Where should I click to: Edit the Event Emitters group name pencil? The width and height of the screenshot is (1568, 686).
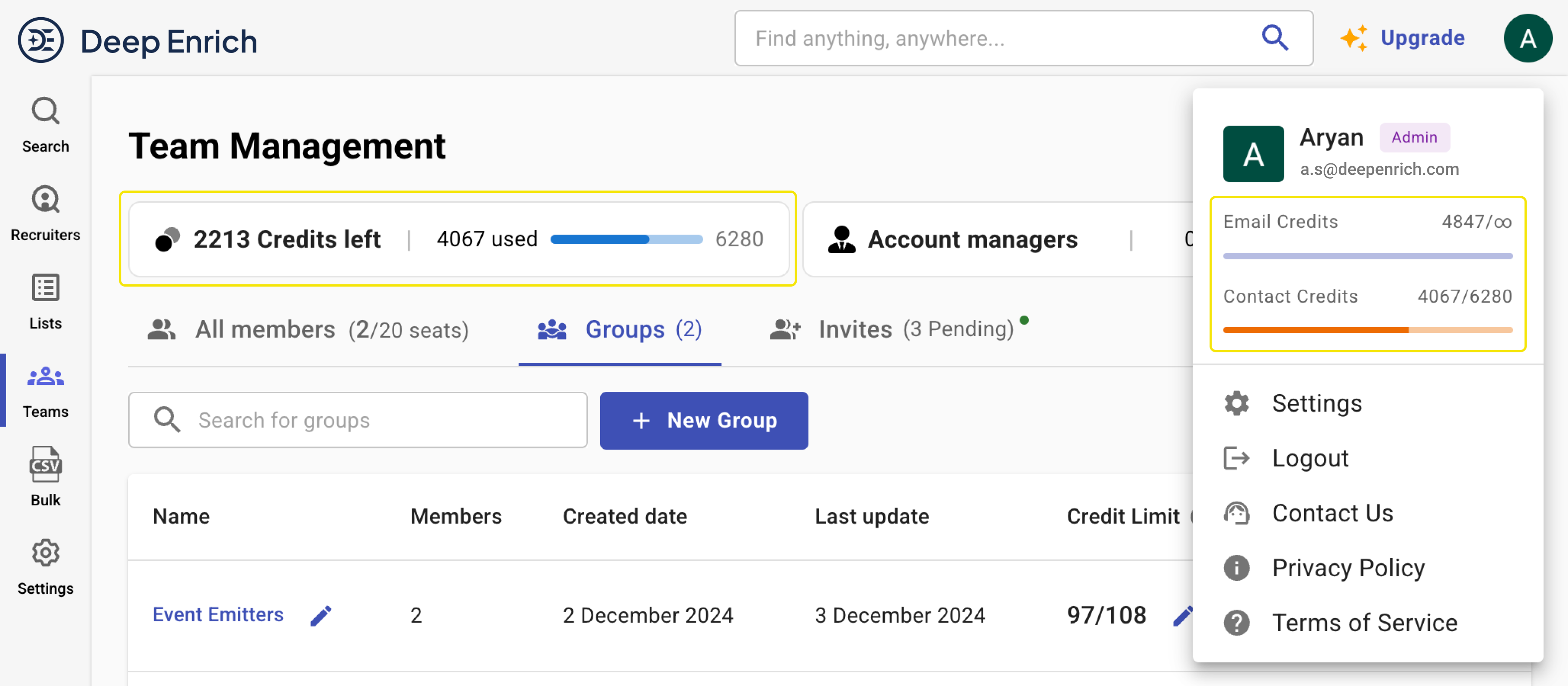pyautogui.click(x=321, y=616)
